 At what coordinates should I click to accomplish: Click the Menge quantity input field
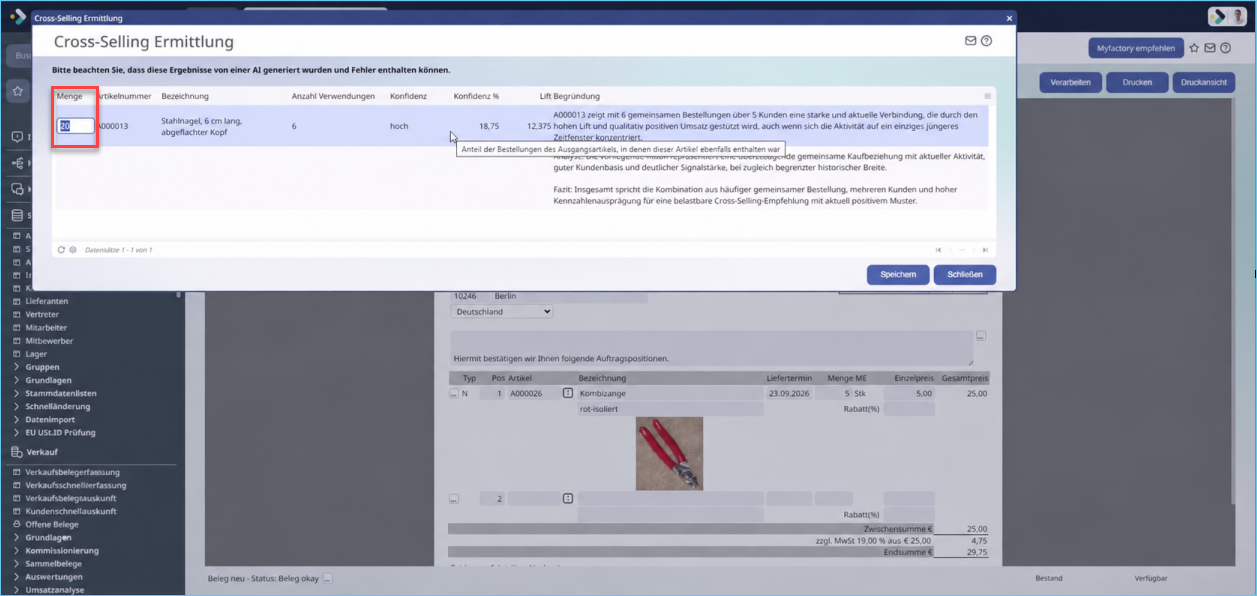click(75, 126)
